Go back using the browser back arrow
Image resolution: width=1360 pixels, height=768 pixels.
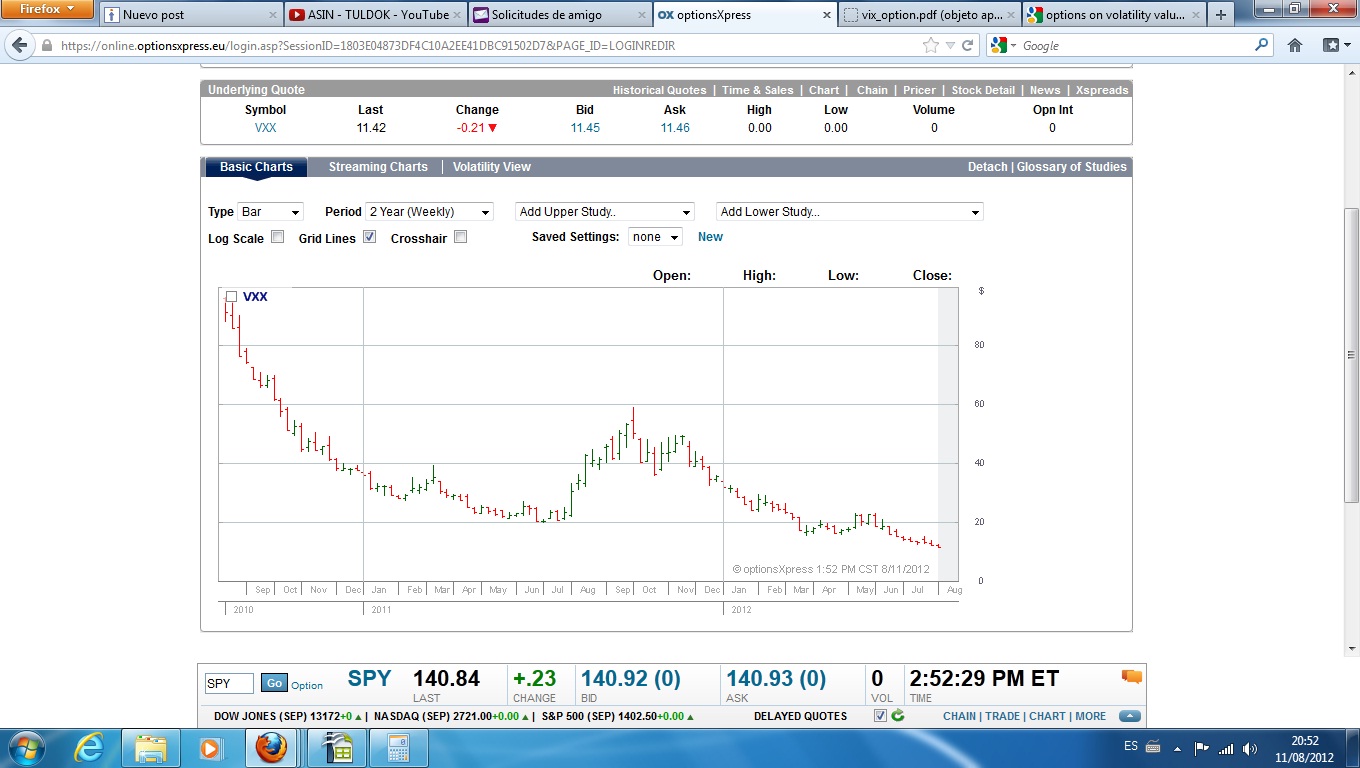(19, 46)
